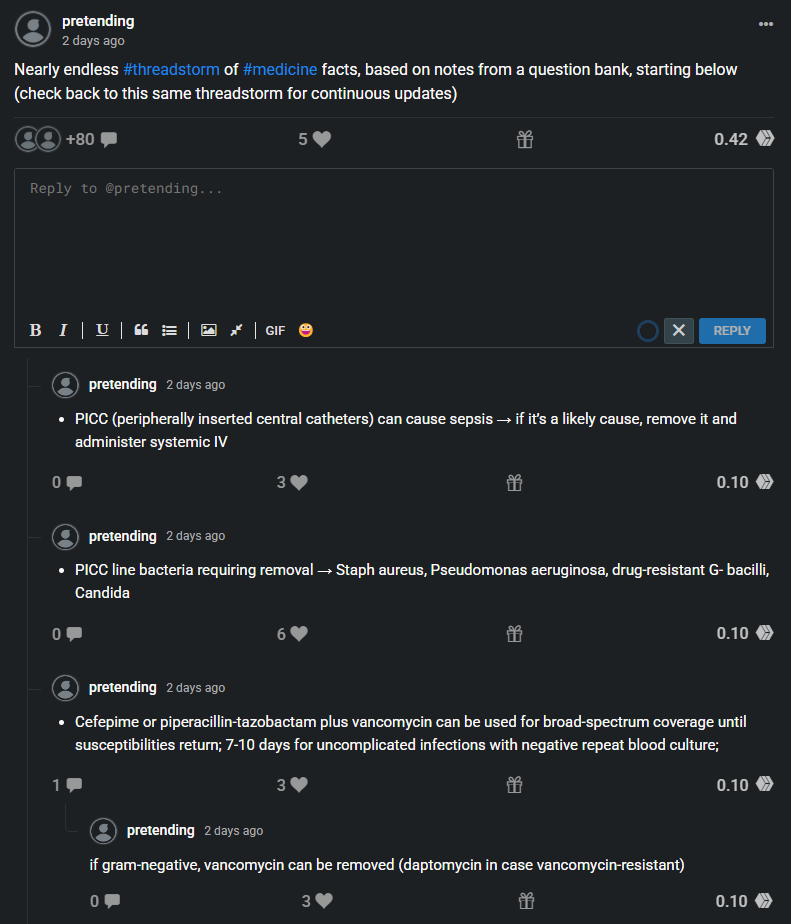This screenshot has height=924, width=791.
Task: Follow the #threadstorm hashtag link
Action: [x=172, y=70]
